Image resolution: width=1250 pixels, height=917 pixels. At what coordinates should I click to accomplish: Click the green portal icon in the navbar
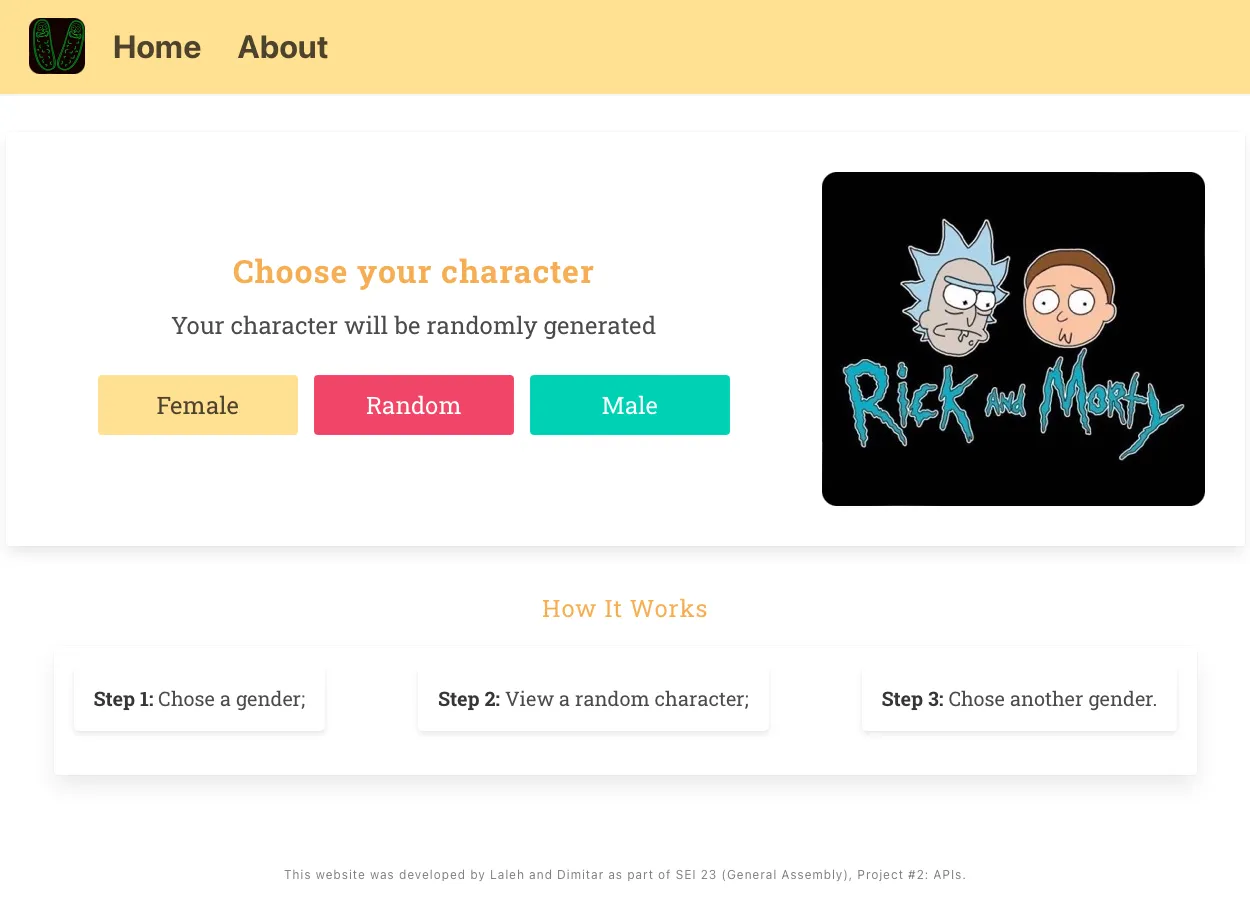[x=57, y=45]
